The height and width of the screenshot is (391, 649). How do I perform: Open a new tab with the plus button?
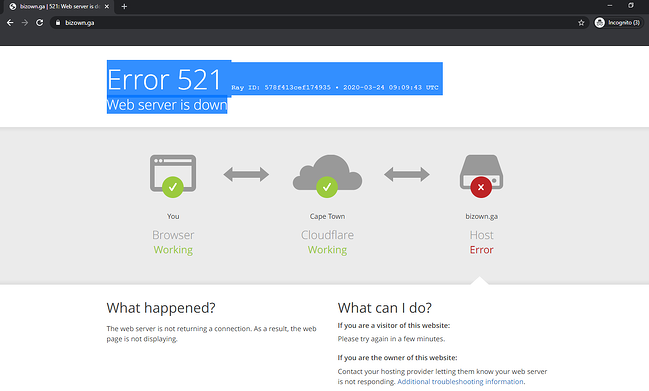[124, 6]
